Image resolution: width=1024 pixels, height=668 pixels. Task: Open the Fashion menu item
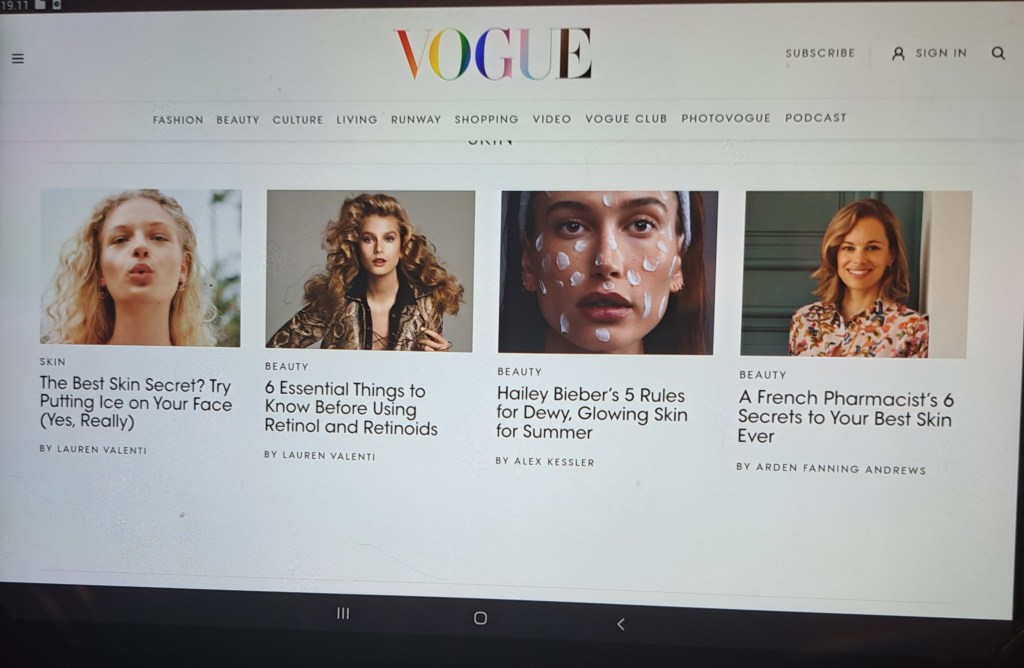pos(178,120)
